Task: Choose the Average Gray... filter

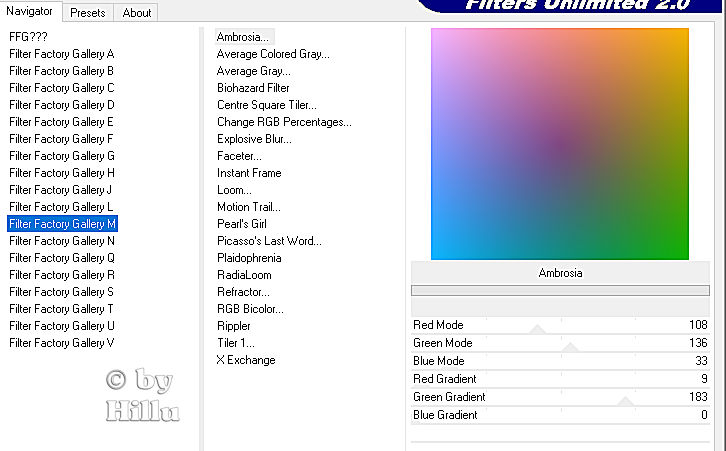Action: 254,71
